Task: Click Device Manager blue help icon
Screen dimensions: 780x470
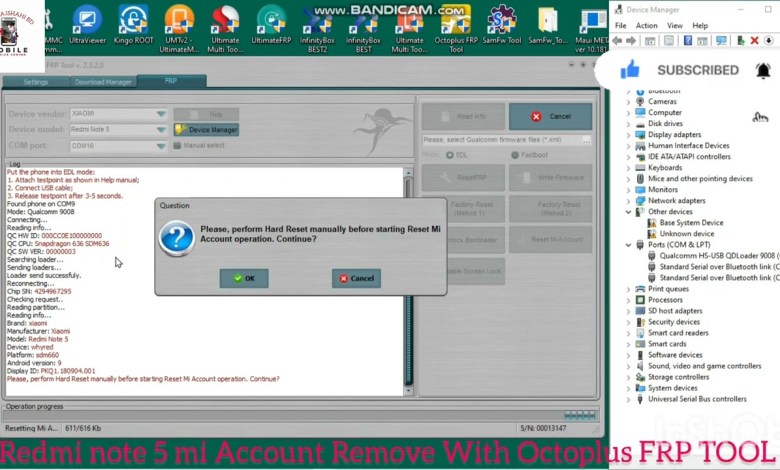Action: coord(687,41)
